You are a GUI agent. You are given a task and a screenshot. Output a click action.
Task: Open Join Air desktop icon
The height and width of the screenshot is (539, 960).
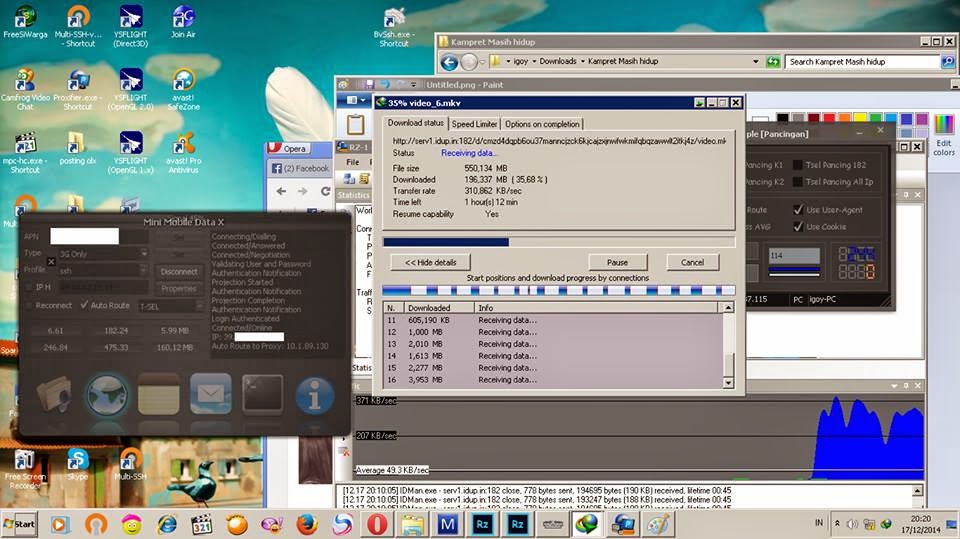(x=183, y=22)
